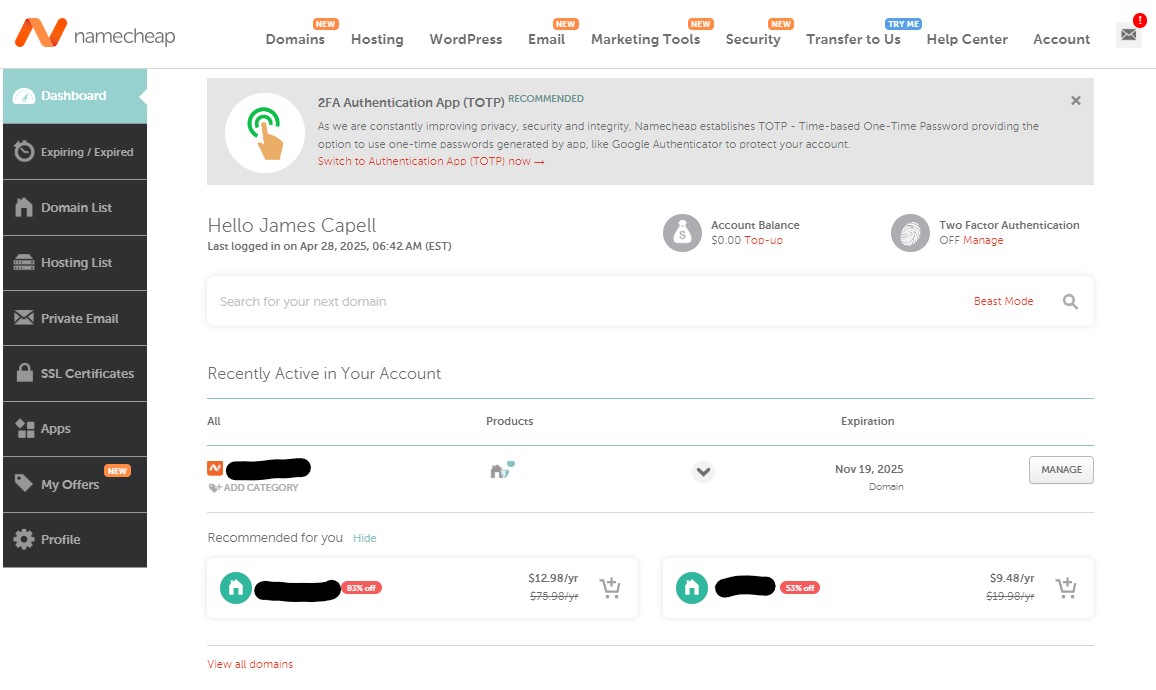Click Manage under Two Factor Authentication

point(983,240)
